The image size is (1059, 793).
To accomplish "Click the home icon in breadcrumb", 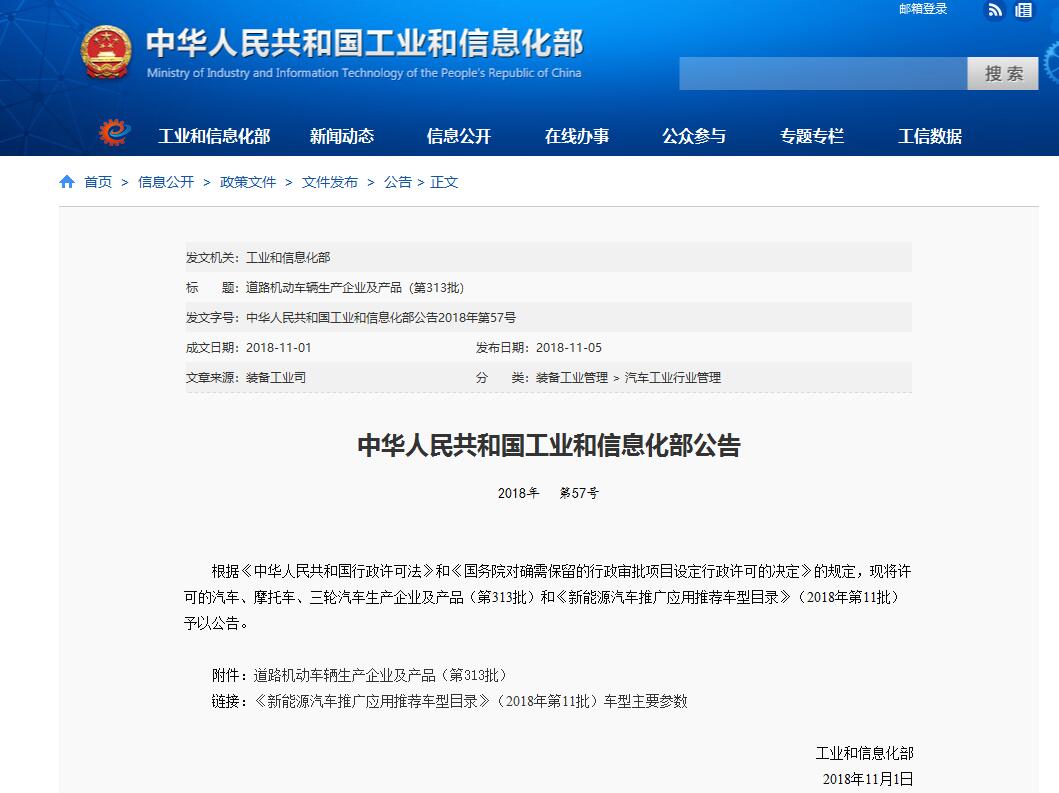I will point(67,182).
